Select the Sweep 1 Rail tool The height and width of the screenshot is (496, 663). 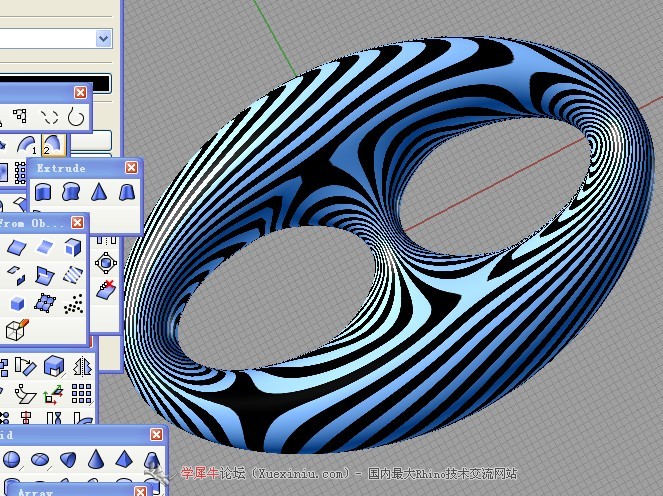pyautogui.click(x=28, y=145)
